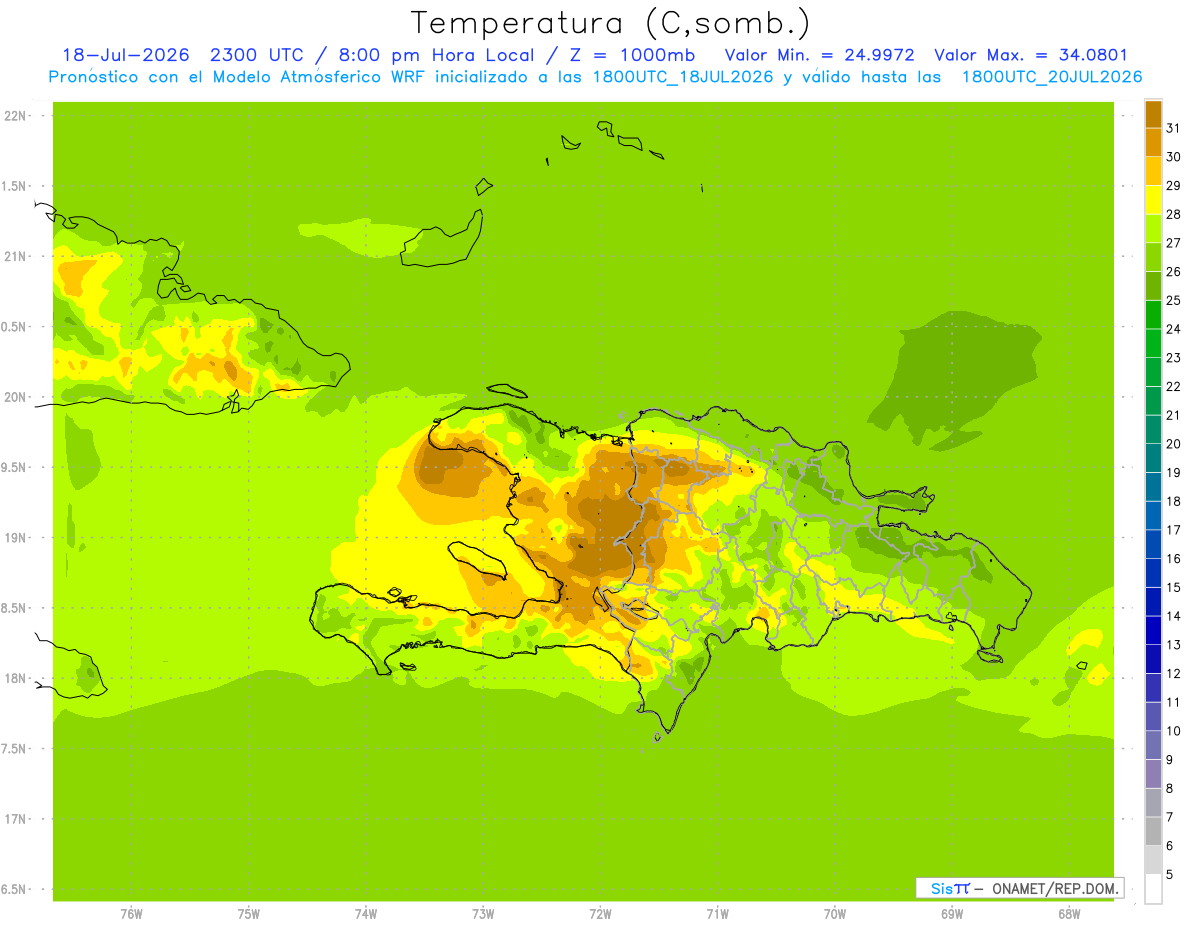Click the "74W" longitude label

click(x=366, y=913)
